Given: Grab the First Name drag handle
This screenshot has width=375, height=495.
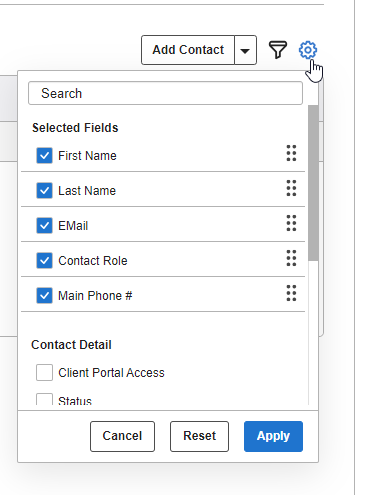Looking at the screenshot, I should (x=291, y=153).
